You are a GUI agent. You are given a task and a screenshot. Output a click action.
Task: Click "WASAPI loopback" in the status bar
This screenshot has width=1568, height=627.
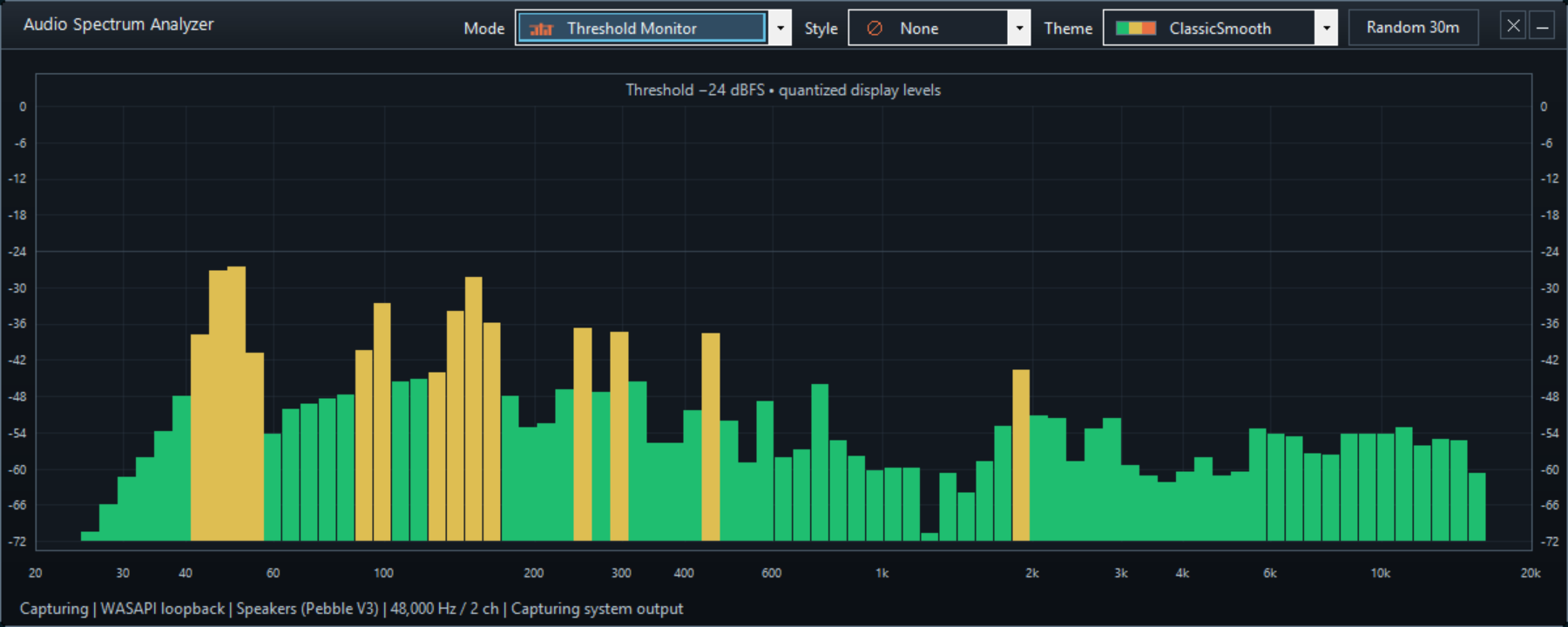click(163, 609)
